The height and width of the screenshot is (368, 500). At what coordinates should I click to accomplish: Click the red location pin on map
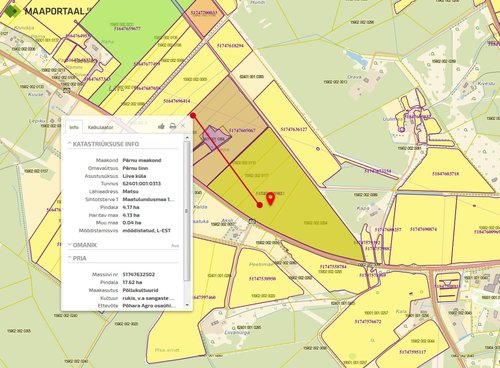coord(270,199)
